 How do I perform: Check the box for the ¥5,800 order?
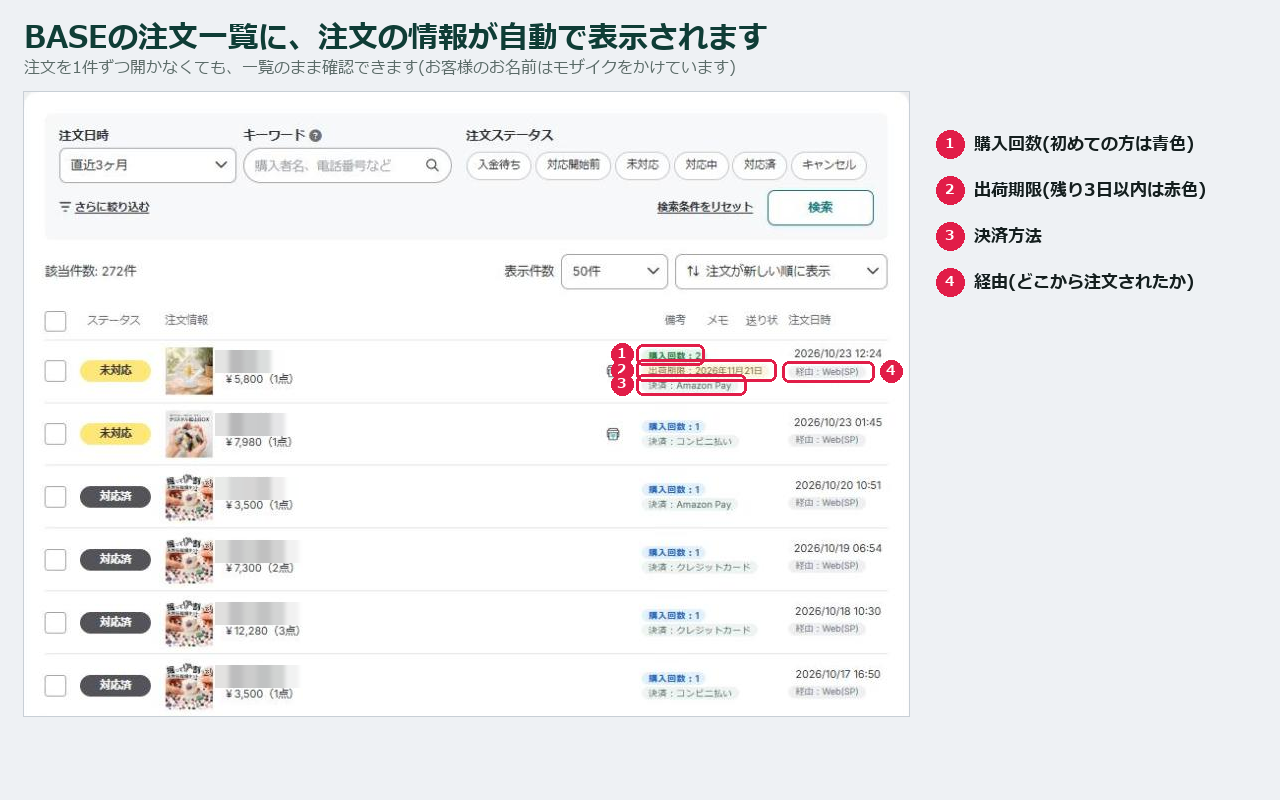point(56,371)
